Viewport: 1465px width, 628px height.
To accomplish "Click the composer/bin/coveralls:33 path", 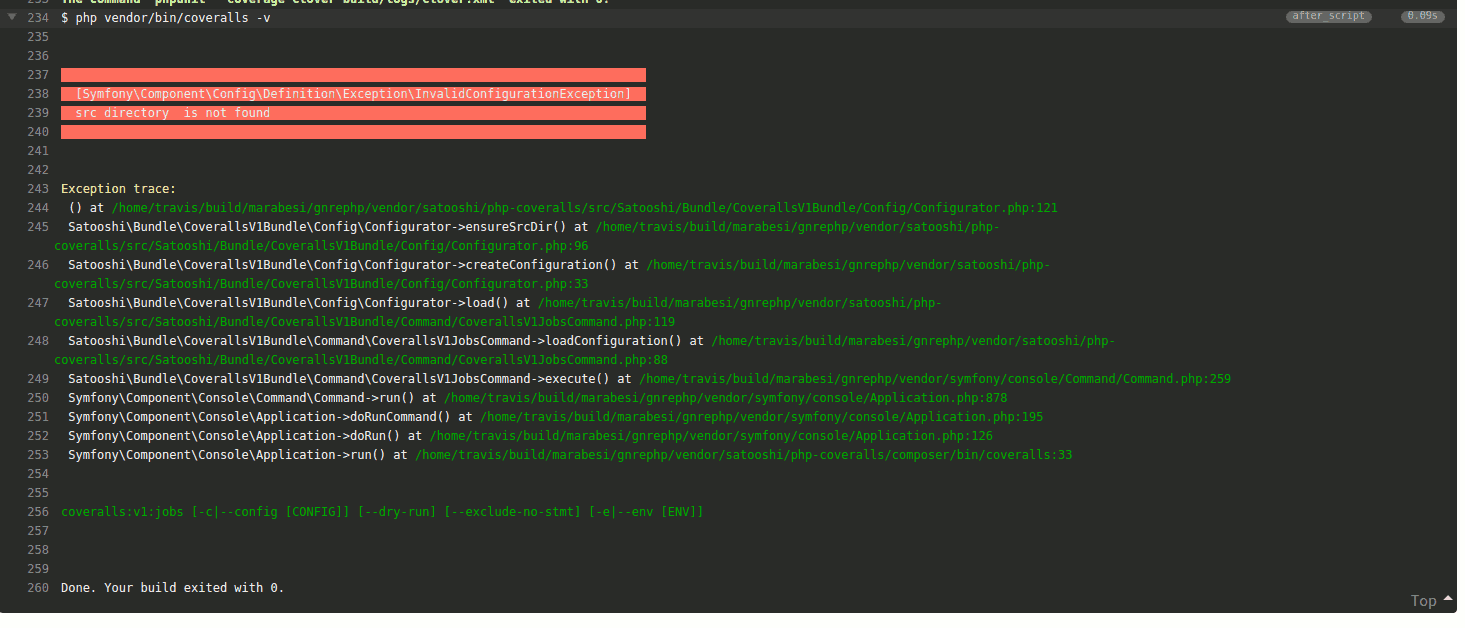I will click(x=744, y=455).
